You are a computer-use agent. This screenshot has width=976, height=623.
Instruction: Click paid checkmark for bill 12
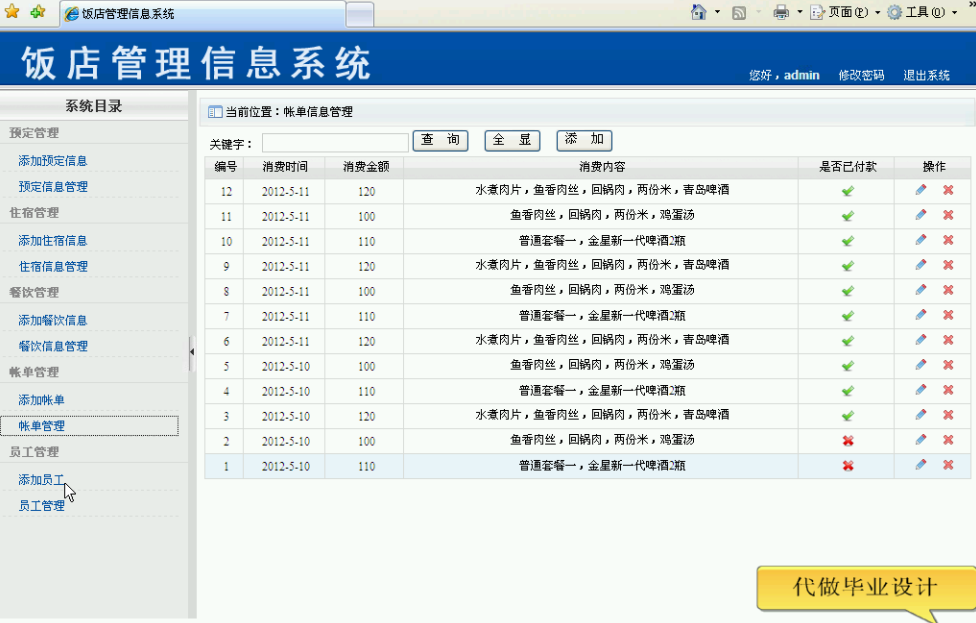coord(848,191)
